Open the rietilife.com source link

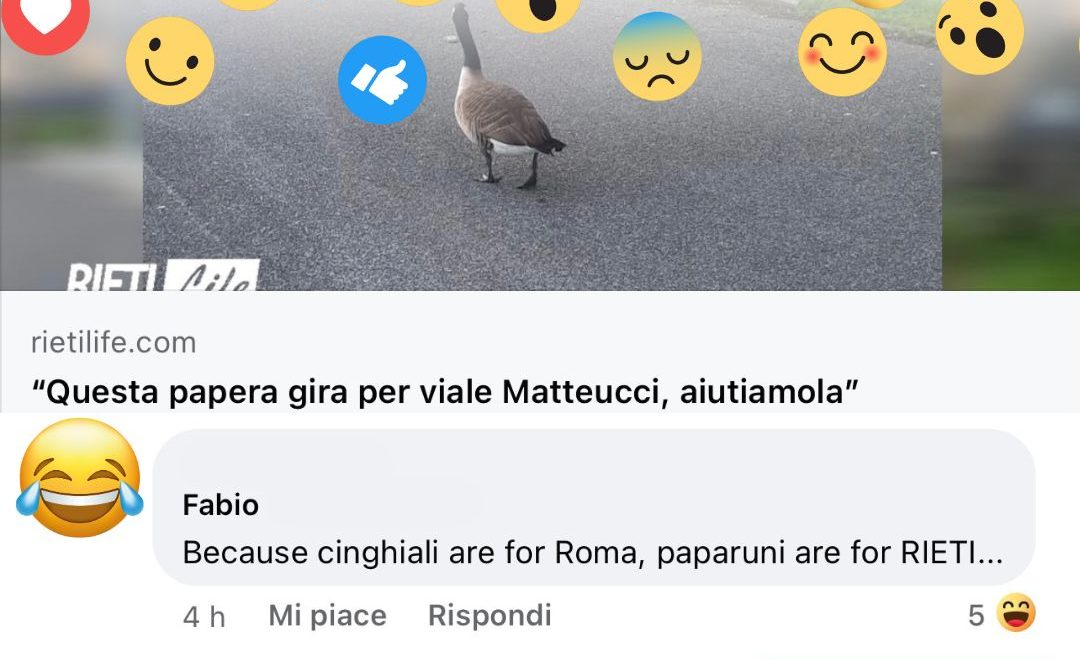(114, 342)
